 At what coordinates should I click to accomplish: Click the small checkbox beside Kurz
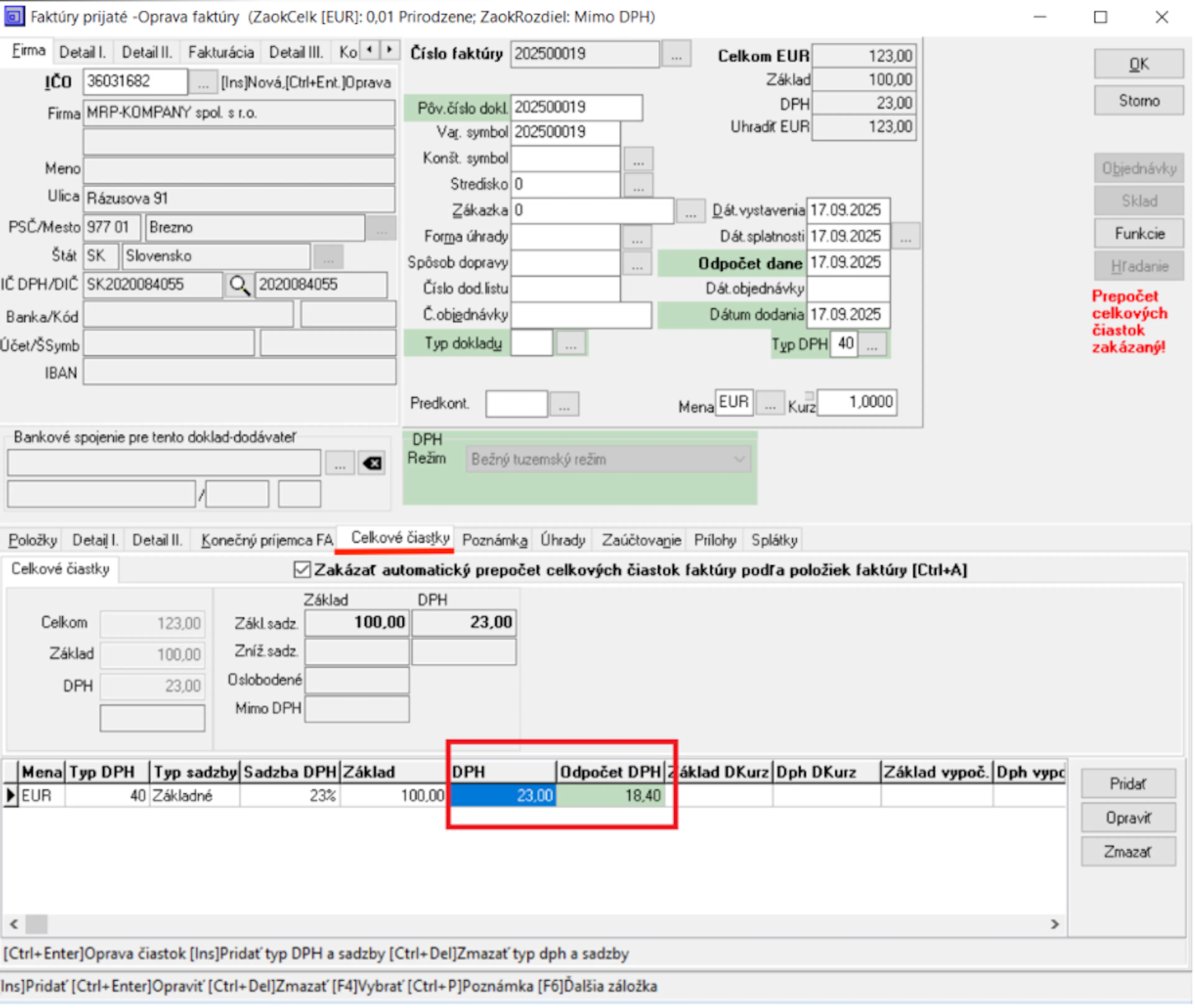click(809, 396)
